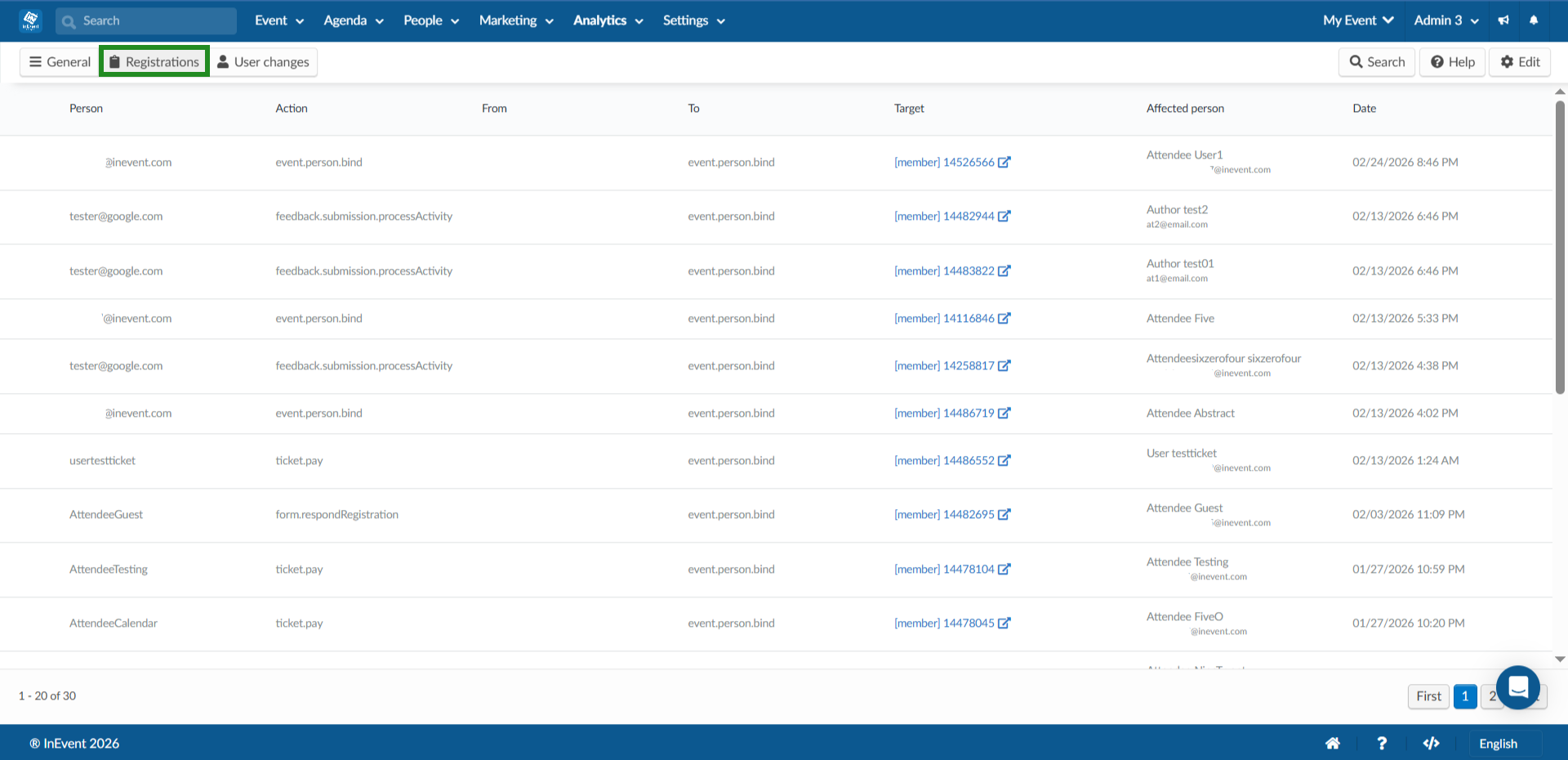Open external link icon for member 14483822
This screenshot has width=1568, height=760.
[1004, 270]
